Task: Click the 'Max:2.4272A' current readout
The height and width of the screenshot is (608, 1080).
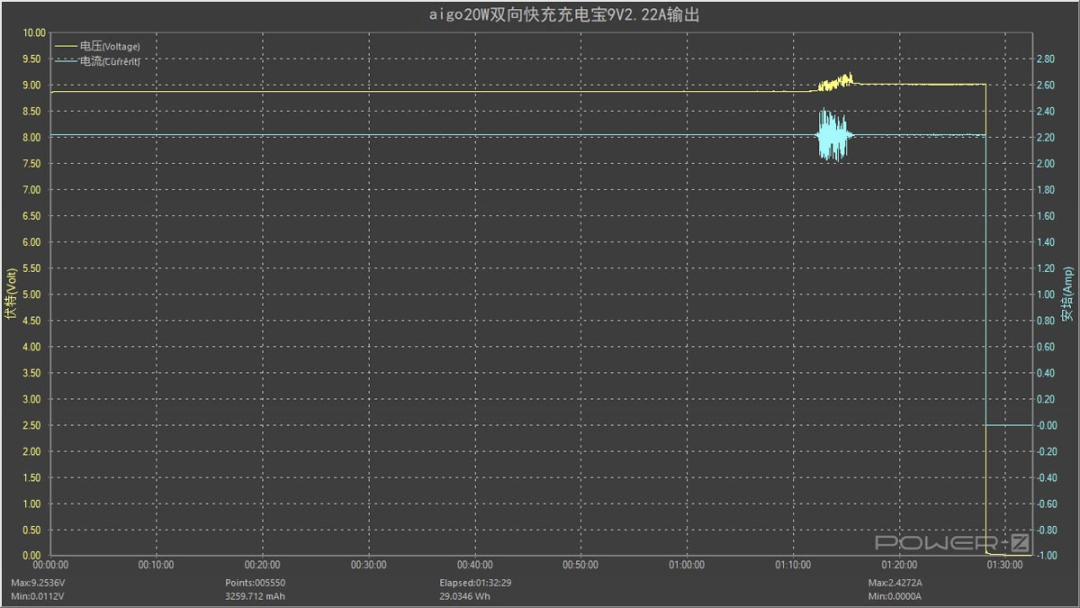Action: pyautogui.click(x=895, y=583)
